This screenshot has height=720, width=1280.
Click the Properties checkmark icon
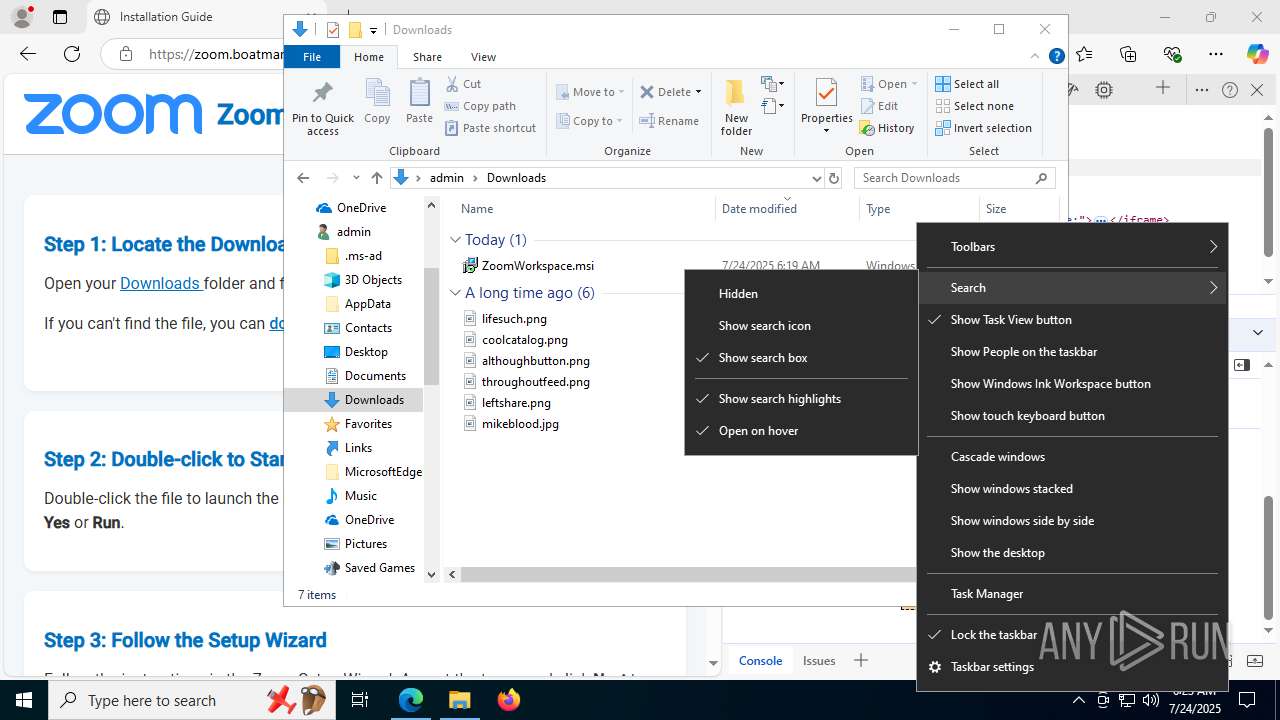point(826,94)
